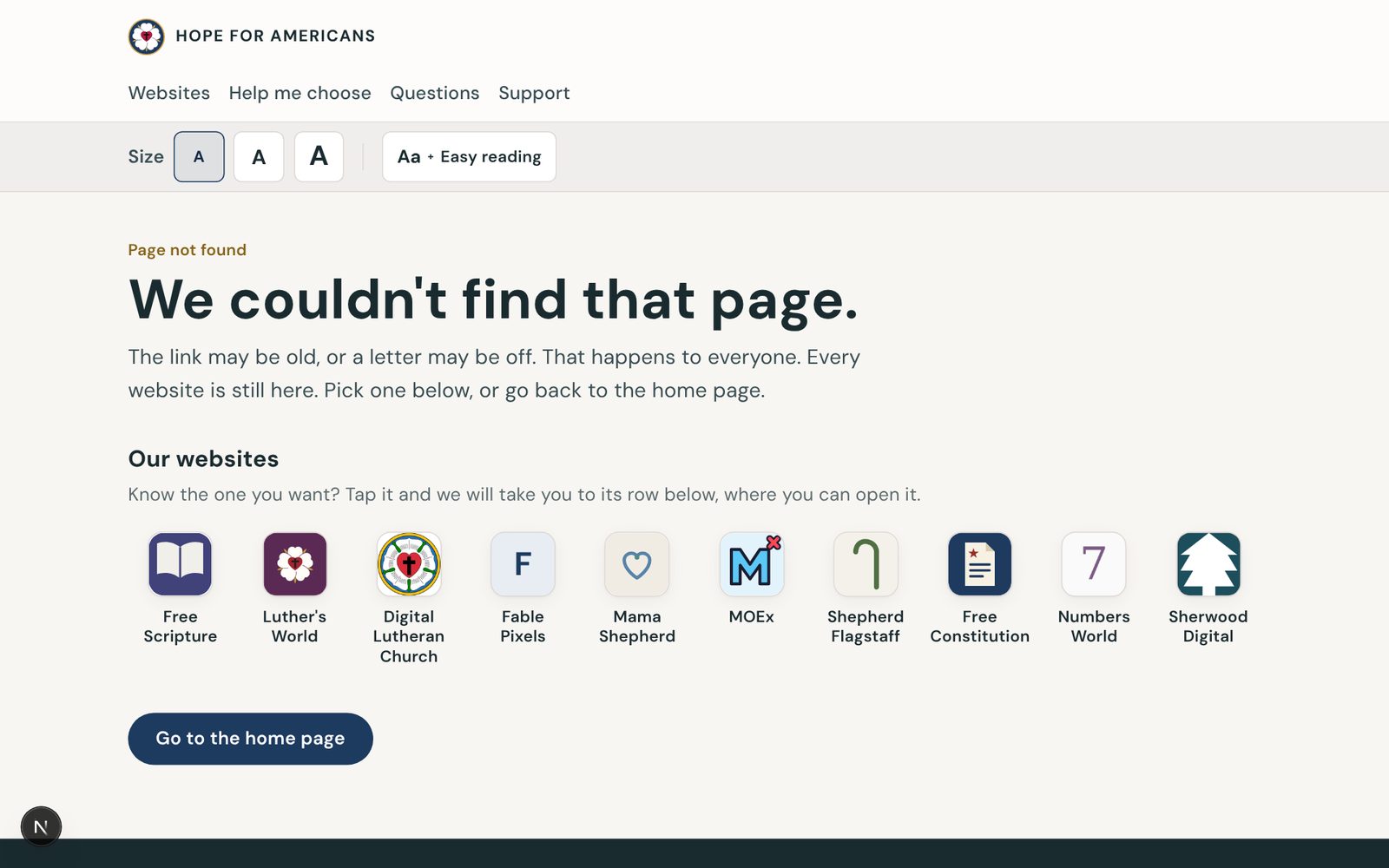Open the MOEx M icon
The width and height of the screenshot is (1389, 868).
752,564
